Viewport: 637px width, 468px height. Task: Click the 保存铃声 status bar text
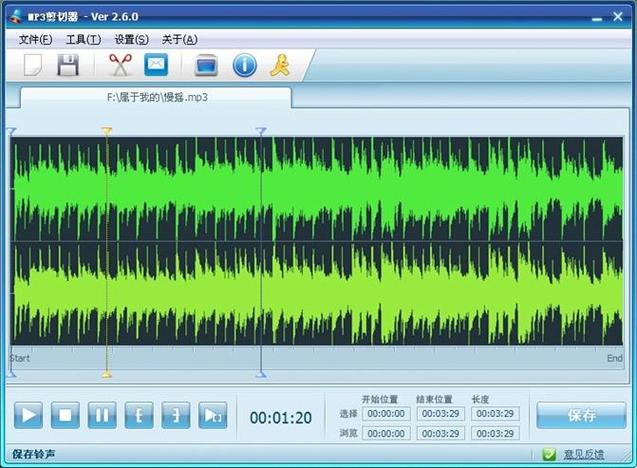click(33, 454)
